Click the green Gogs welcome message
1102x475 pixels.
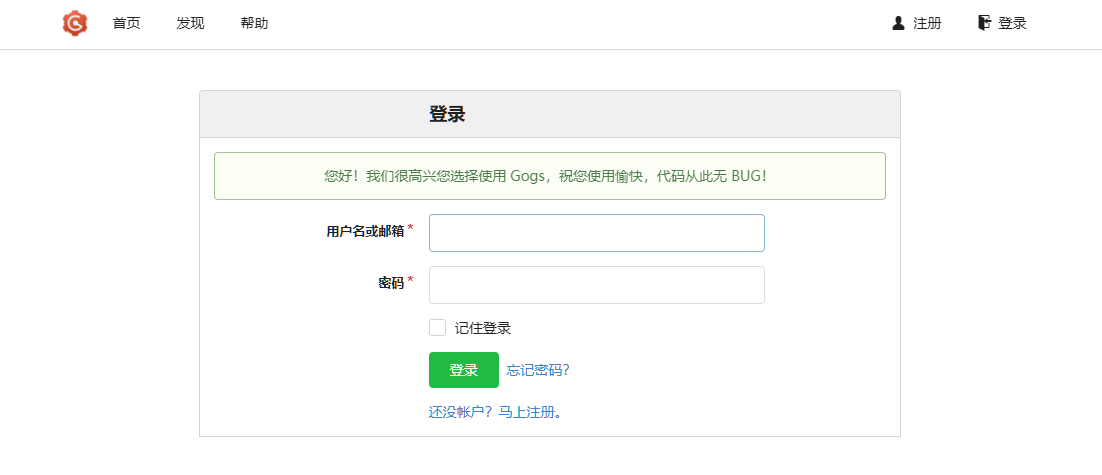pyautogui.click(x=550, y=176)
